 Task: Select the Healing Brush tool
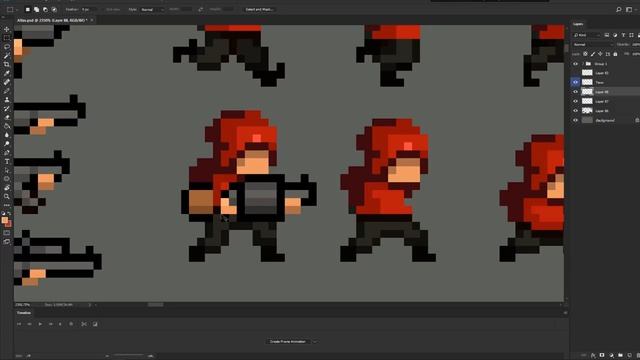(7, 82)
